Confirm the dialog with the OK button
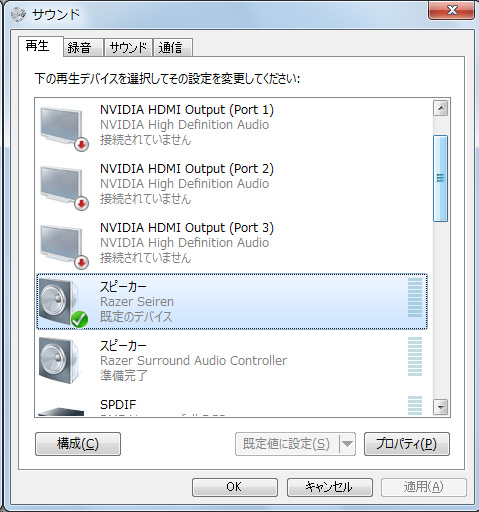Viewport: 479px width, 512px height. point(235,487)
